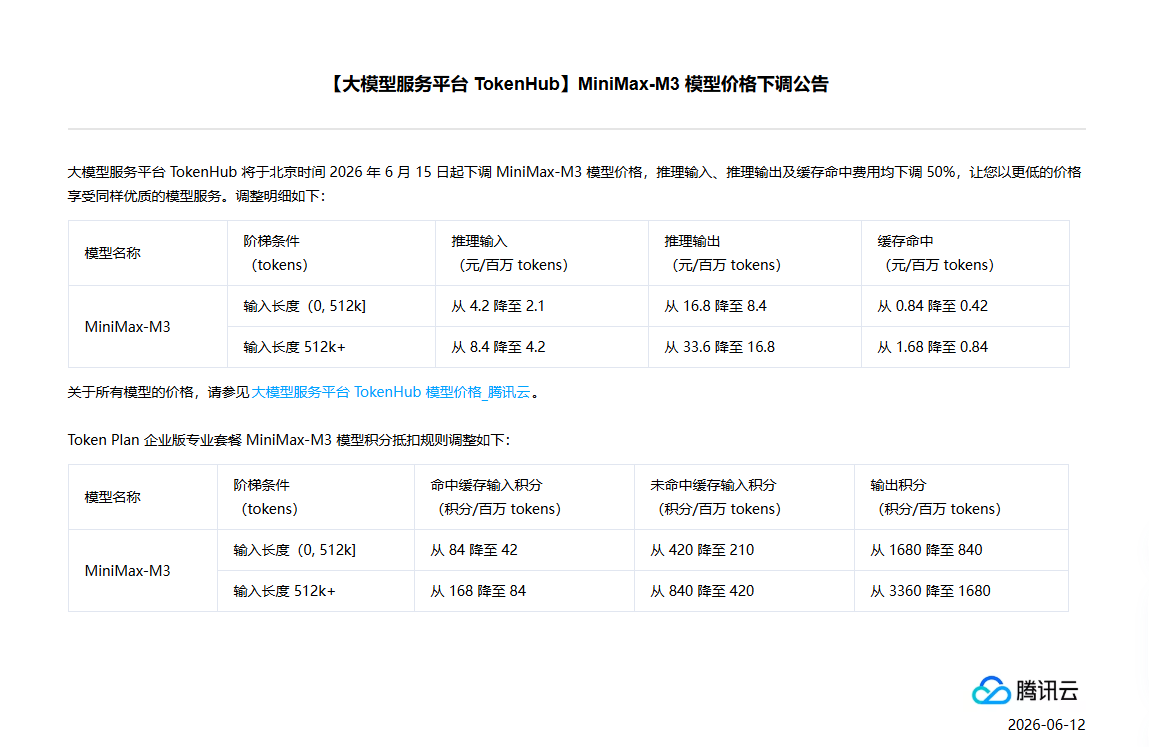Click the 腾讯云 cloud logo icon
The height and width of the screenshot is (747, 1149).
991,691
